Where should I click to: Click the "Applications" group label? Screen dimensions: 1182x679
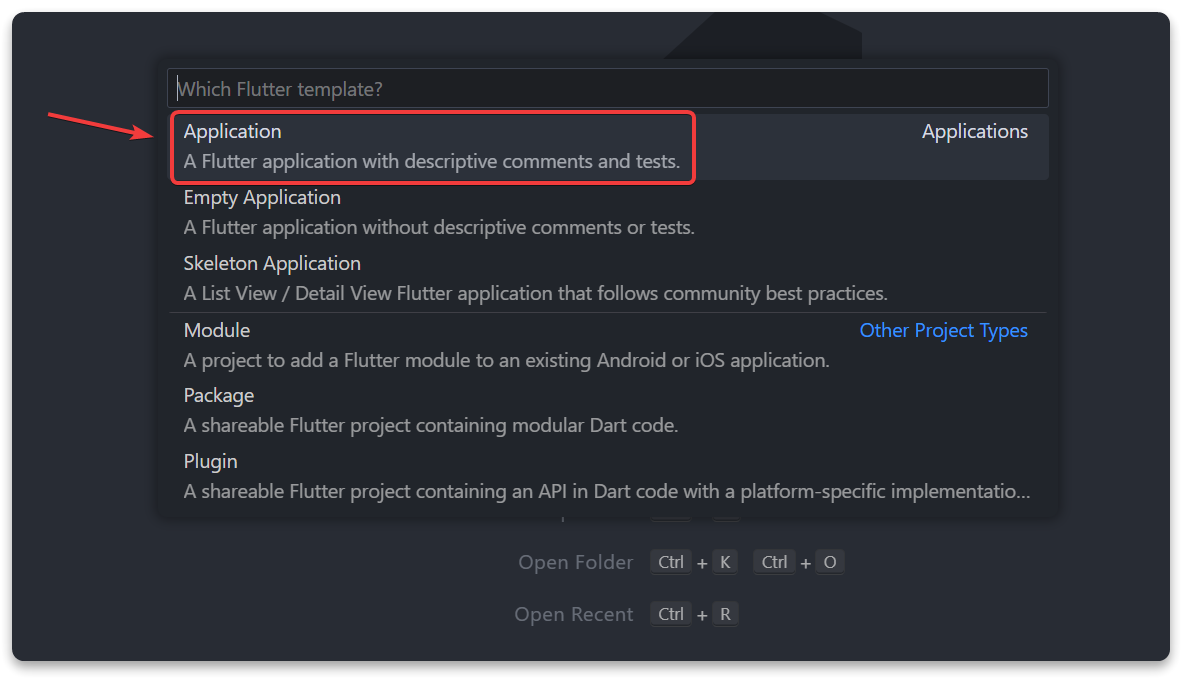pos(974,132)
